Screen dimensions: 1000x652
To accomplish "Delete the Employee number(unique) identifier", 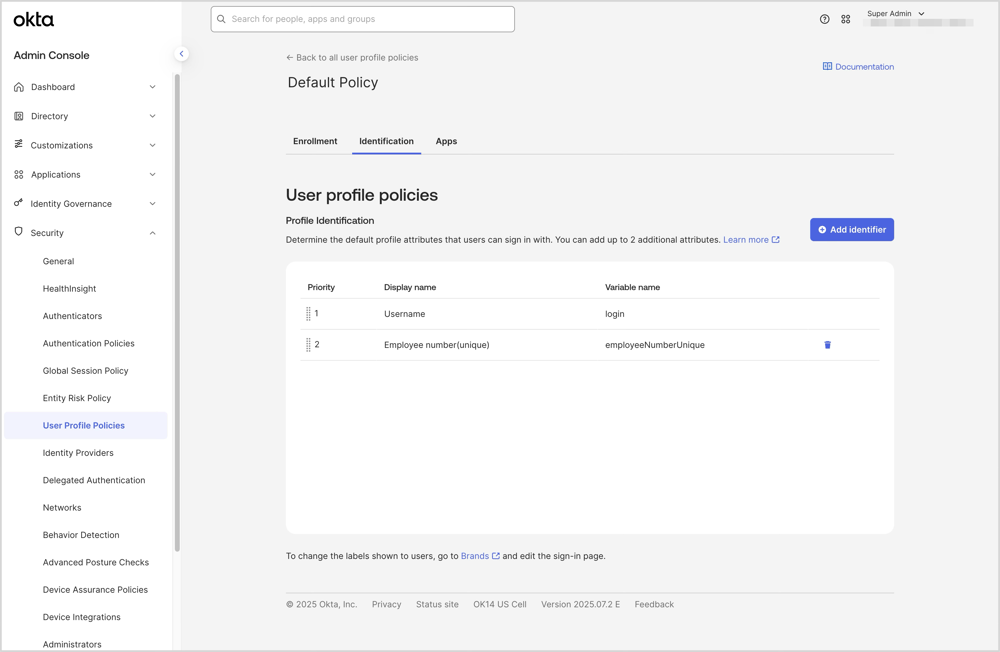I will (x=827, y=345).
